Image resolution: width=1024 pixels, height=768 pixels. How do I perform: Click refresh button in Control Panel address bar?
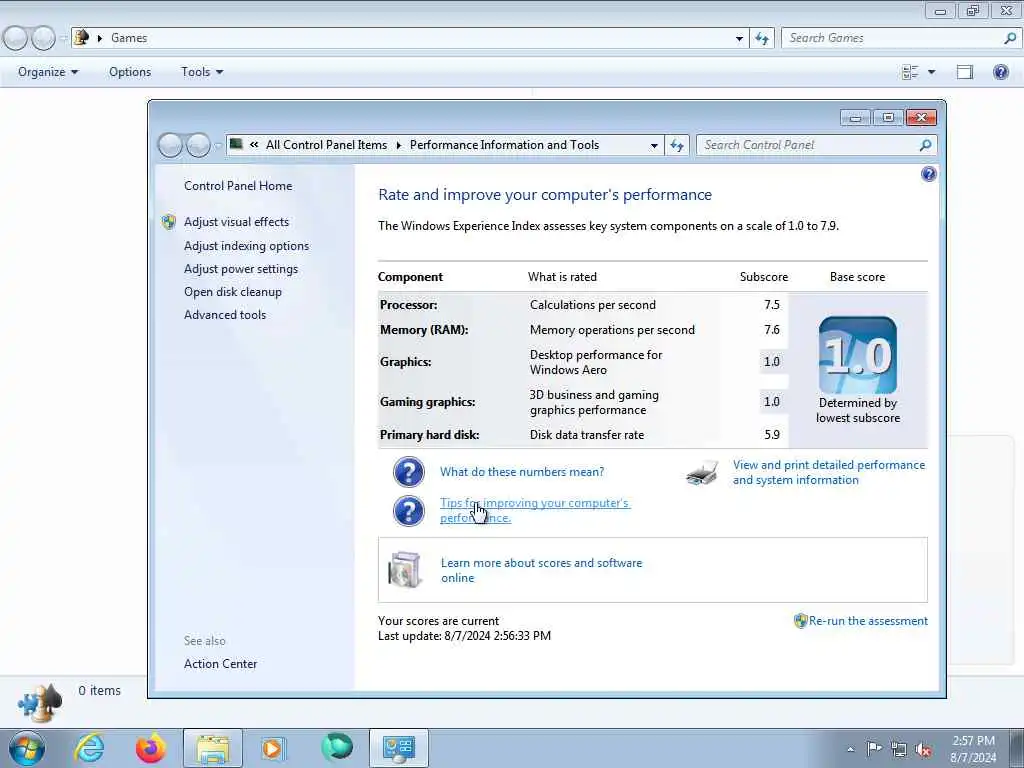(677, 145)
